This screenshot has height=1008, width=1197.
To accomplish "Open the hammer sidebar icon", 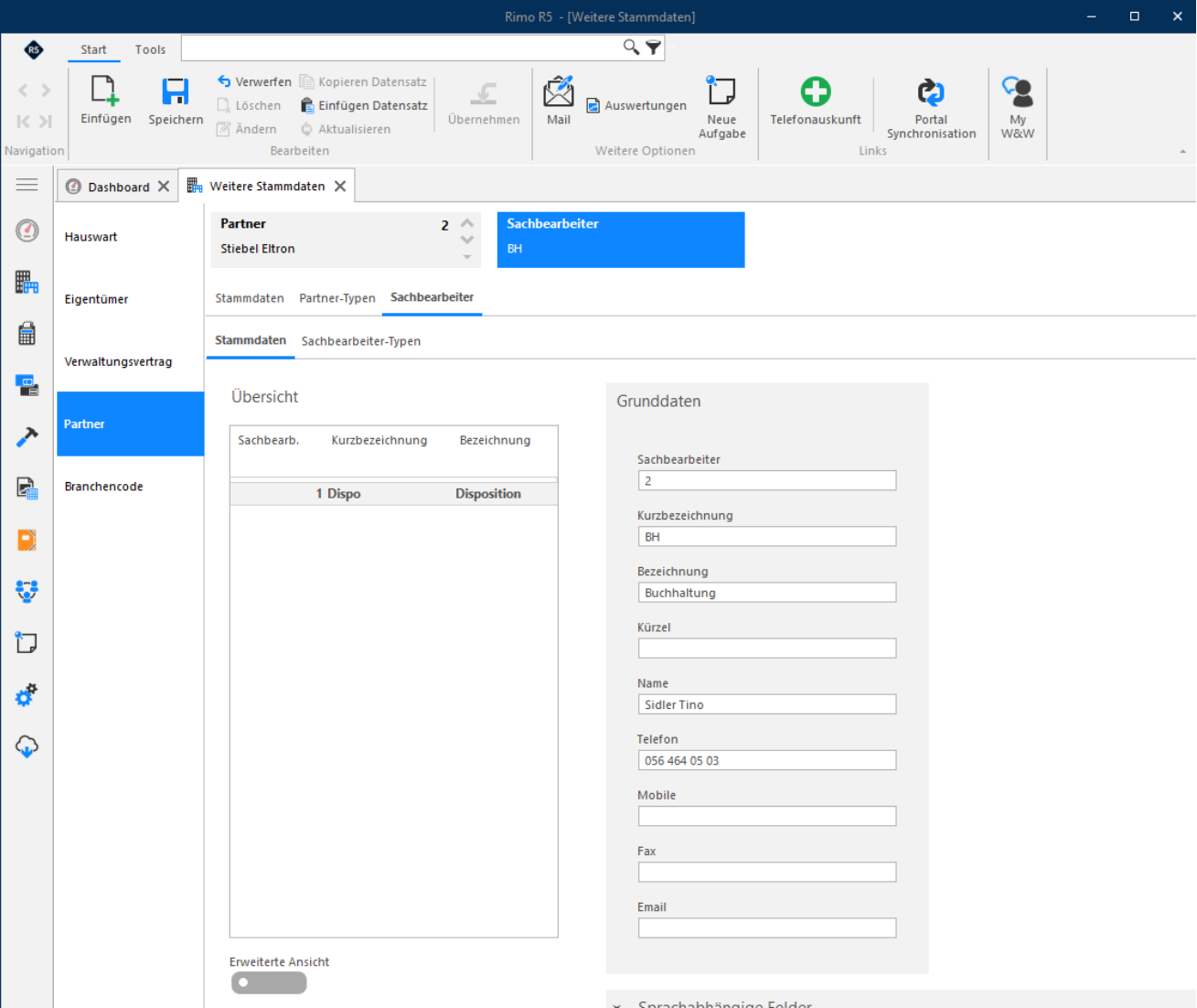I will coord(27,437).
